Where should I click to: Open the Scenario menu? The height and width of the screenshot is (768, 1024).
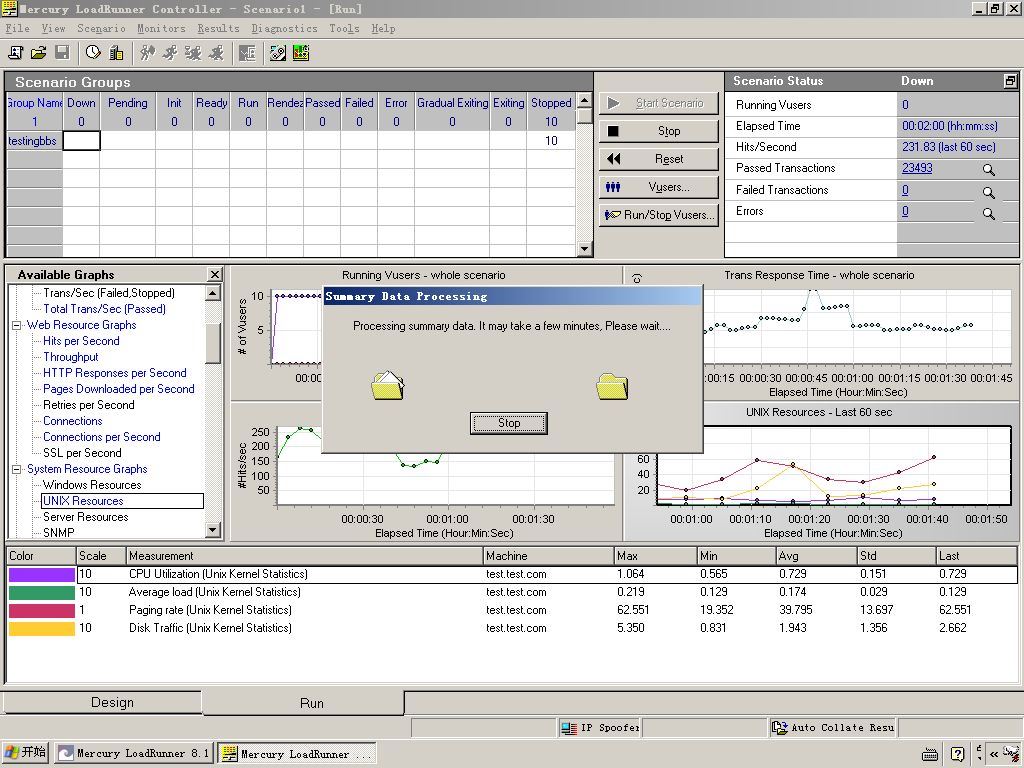pos(101,29)
